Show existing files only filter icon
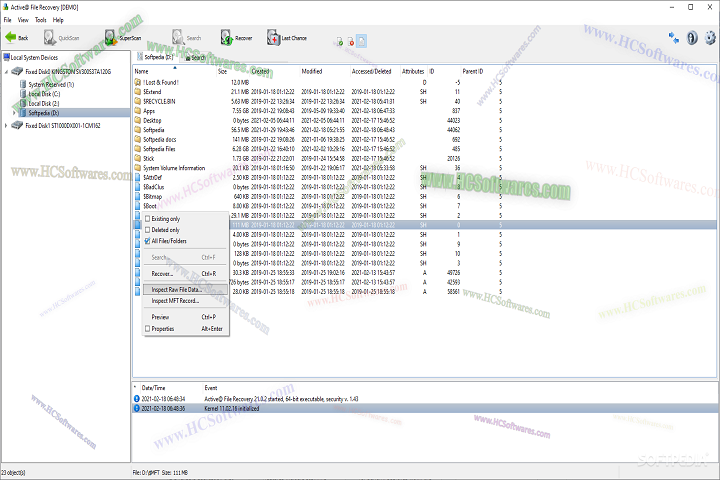This screenshot has width=720, height=480. [340, 42]
